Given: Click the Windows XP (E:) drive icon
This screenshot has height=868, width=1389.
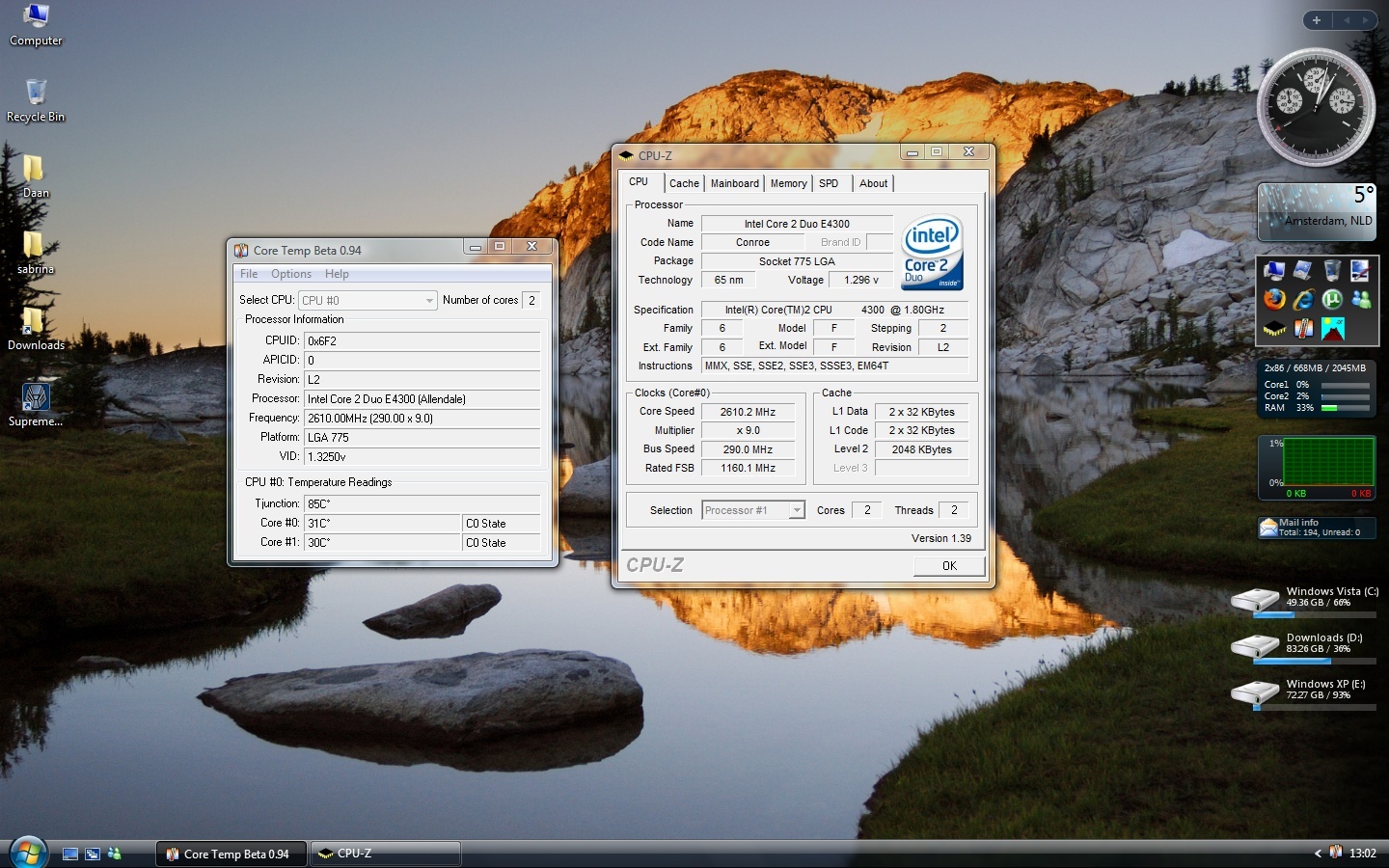Looking at the screenshot, I should (1255, 693).
